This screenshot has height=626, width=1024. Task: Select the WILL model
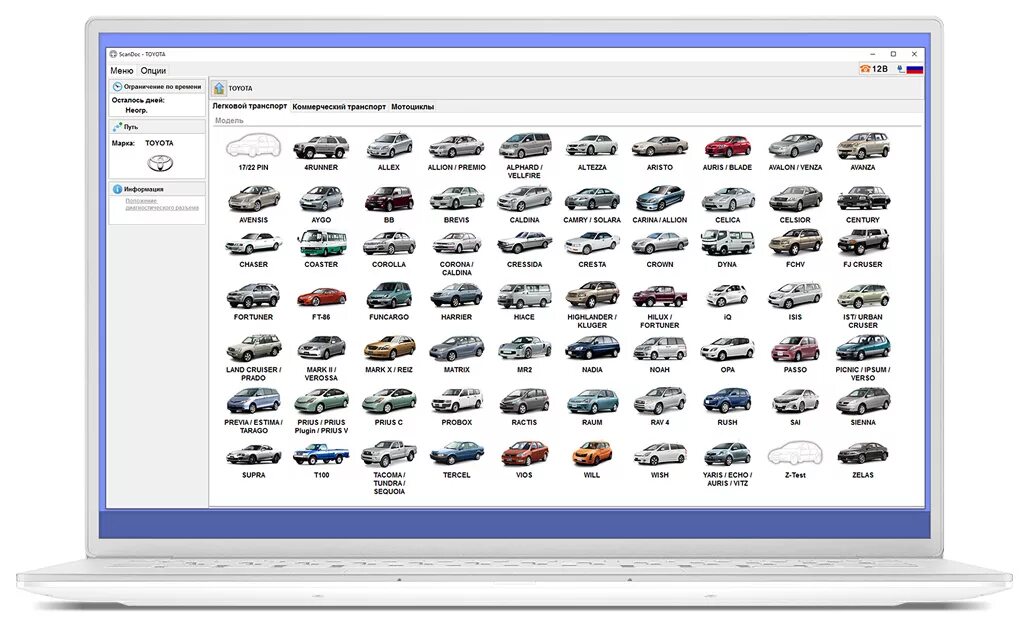coord(592,460)
